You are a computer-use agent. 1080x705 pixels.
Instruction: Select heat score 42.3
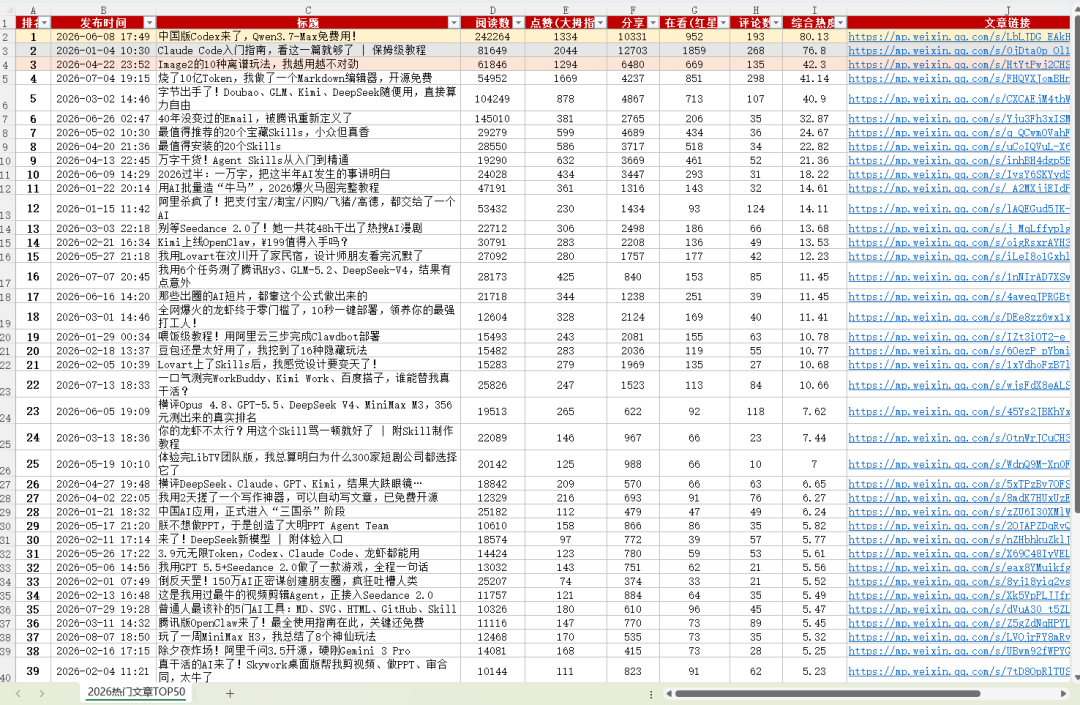pyautogui.click(x=814, y=64)
